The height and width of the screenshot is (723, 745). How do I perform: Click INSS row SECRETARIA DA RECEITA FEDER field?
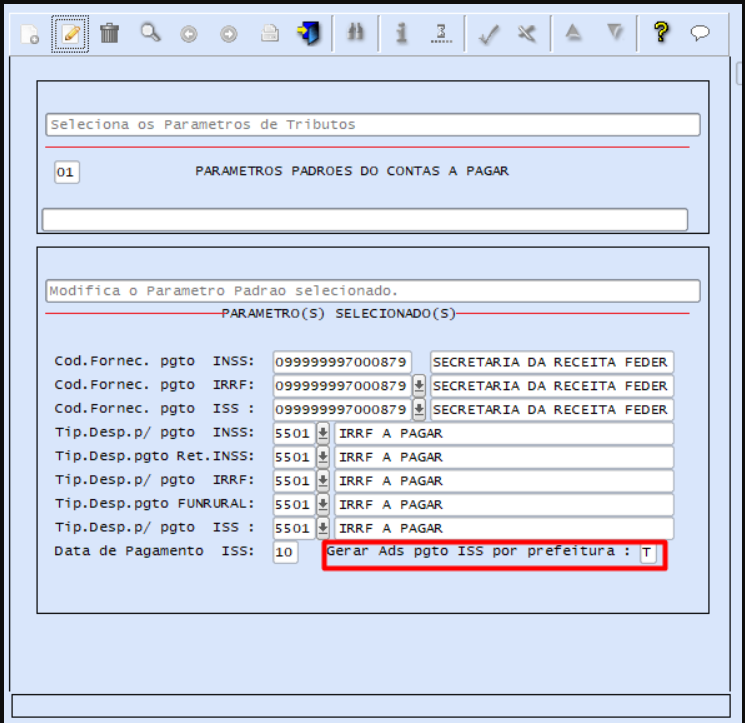552,362
